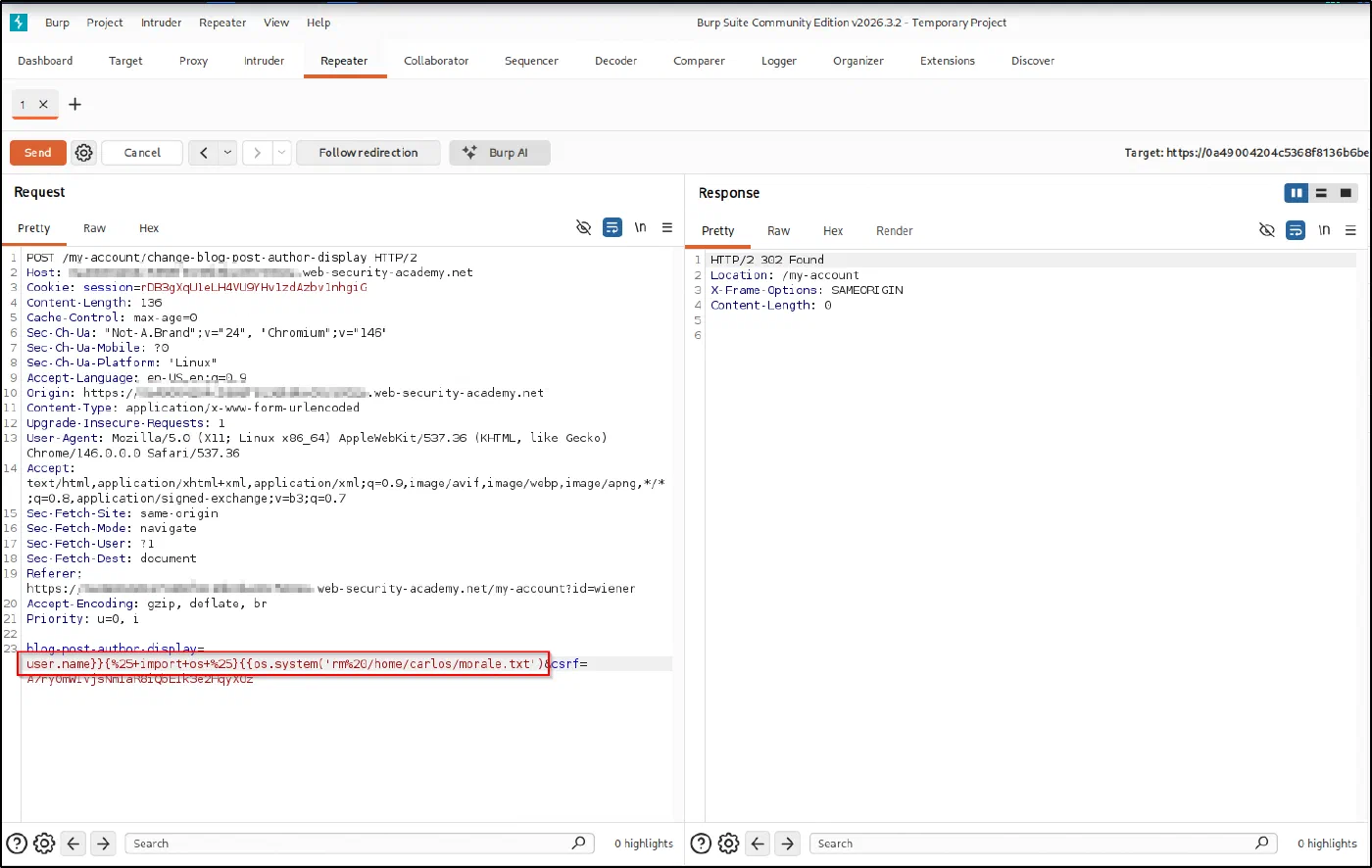Jump to previous match in Request search
Screen dimensions: 1372x868
74,844
